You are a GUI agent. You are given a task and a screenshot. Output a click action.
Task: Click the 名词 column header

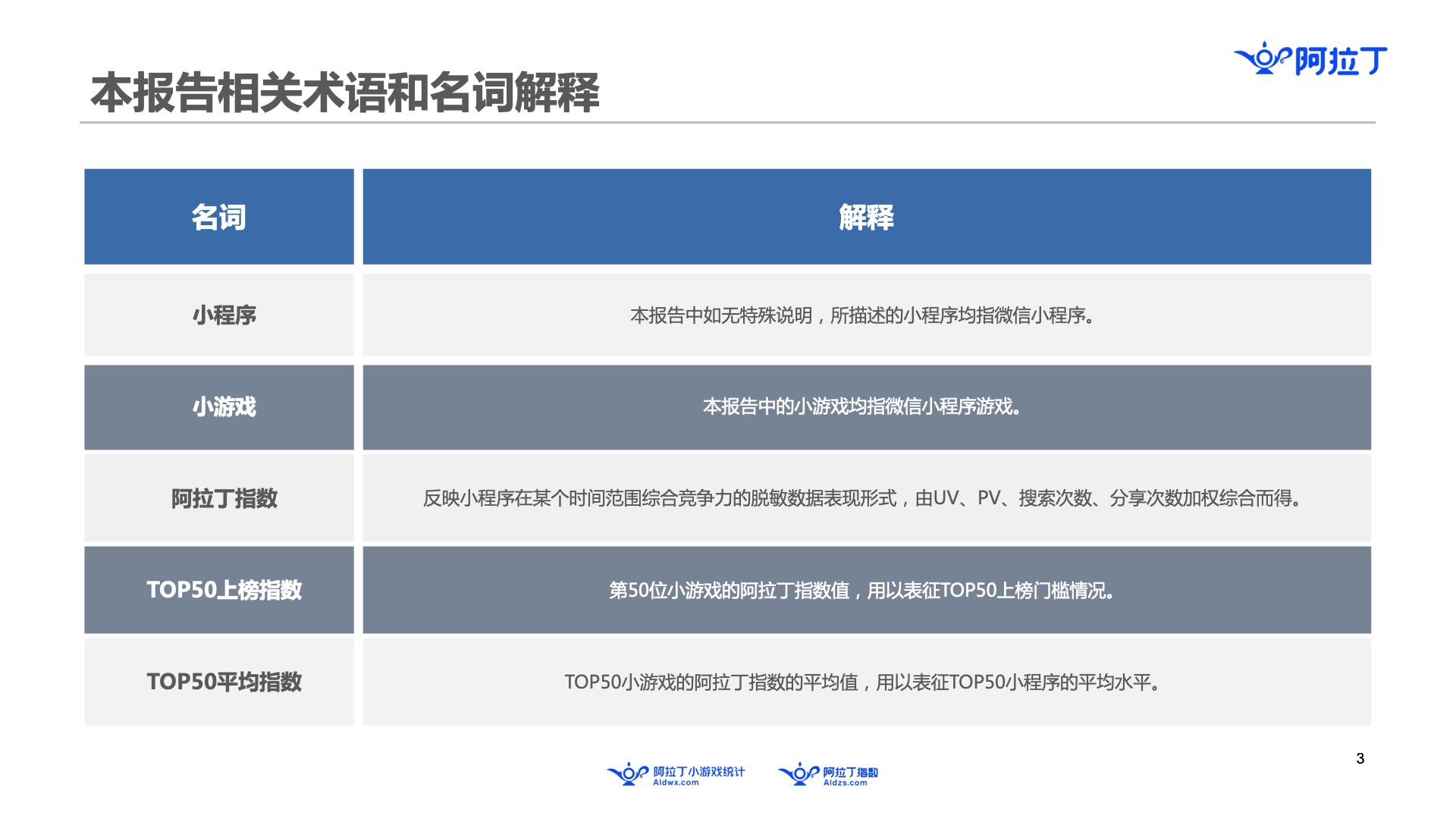click(219, 217)
